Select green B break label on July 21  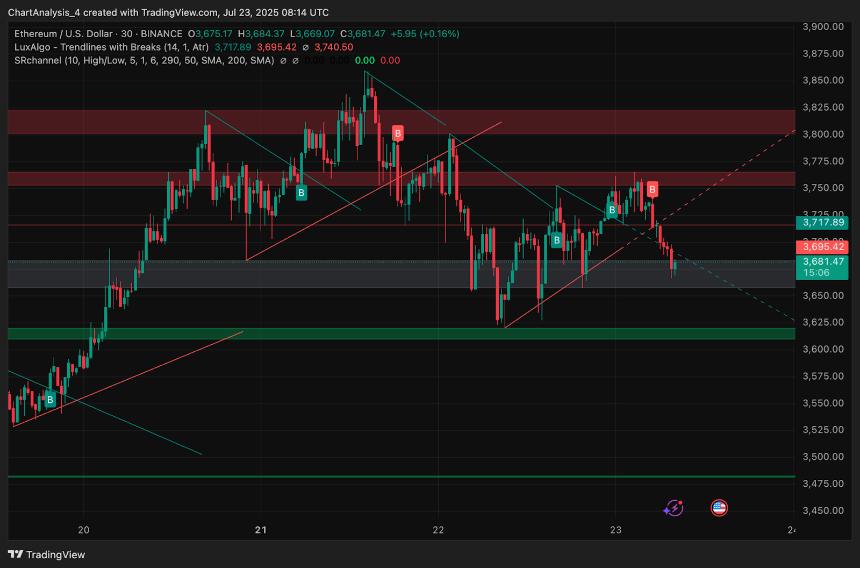tap(301, 192)
